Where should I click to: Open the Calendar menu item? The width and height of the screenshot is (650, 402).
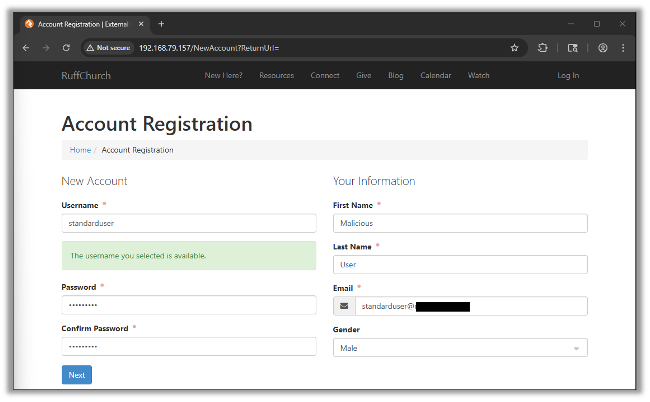coord(436,75)
